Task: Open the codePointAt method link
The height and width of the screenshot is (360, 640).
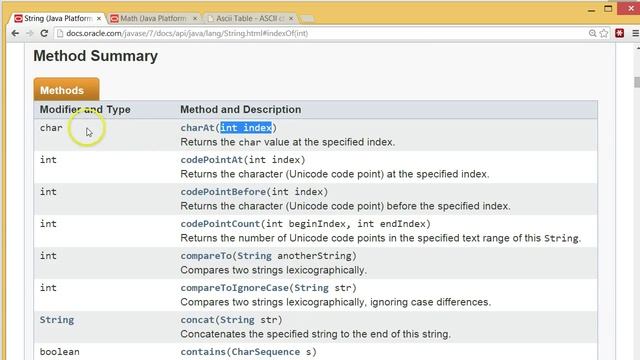Action: [x=211, y=160]
